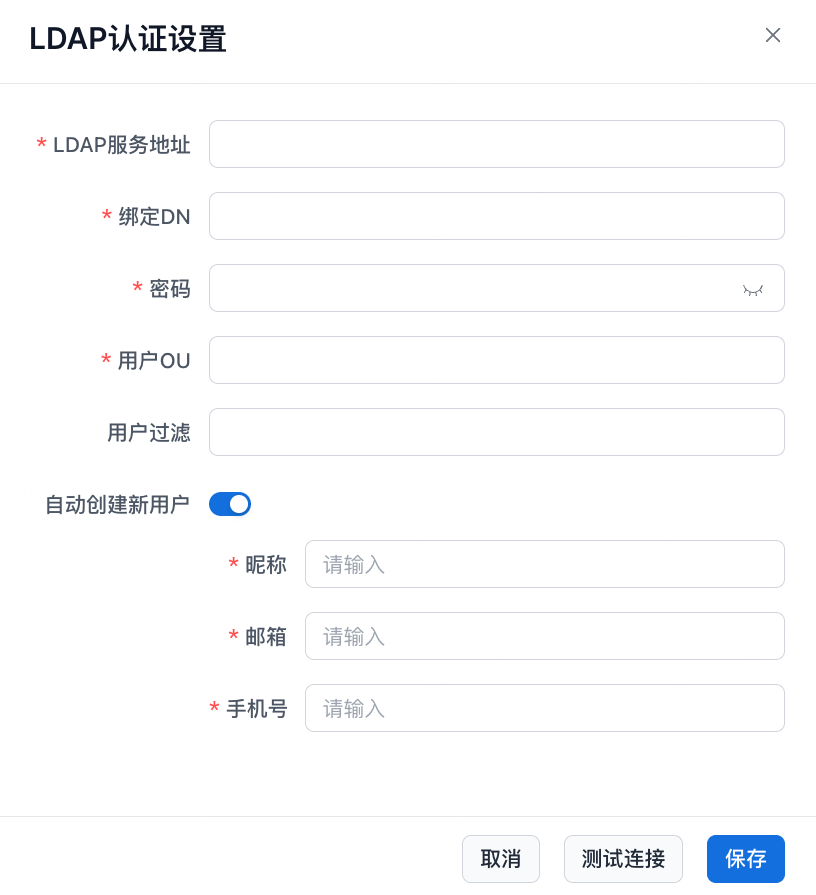Click the LDAP服务地址 label text

[121, 145]
